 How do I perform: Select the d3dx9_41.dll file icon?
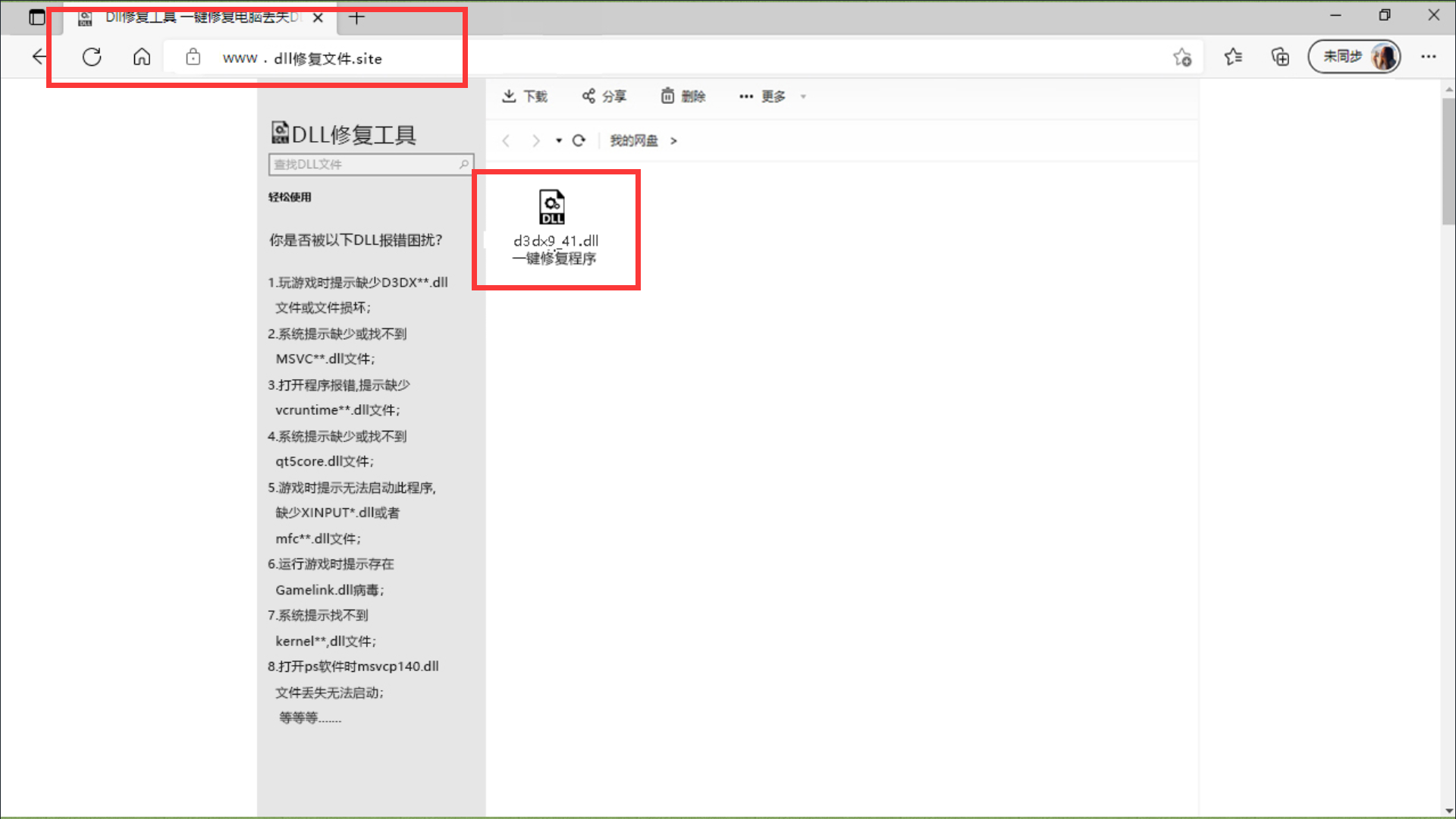pos(552,207)
